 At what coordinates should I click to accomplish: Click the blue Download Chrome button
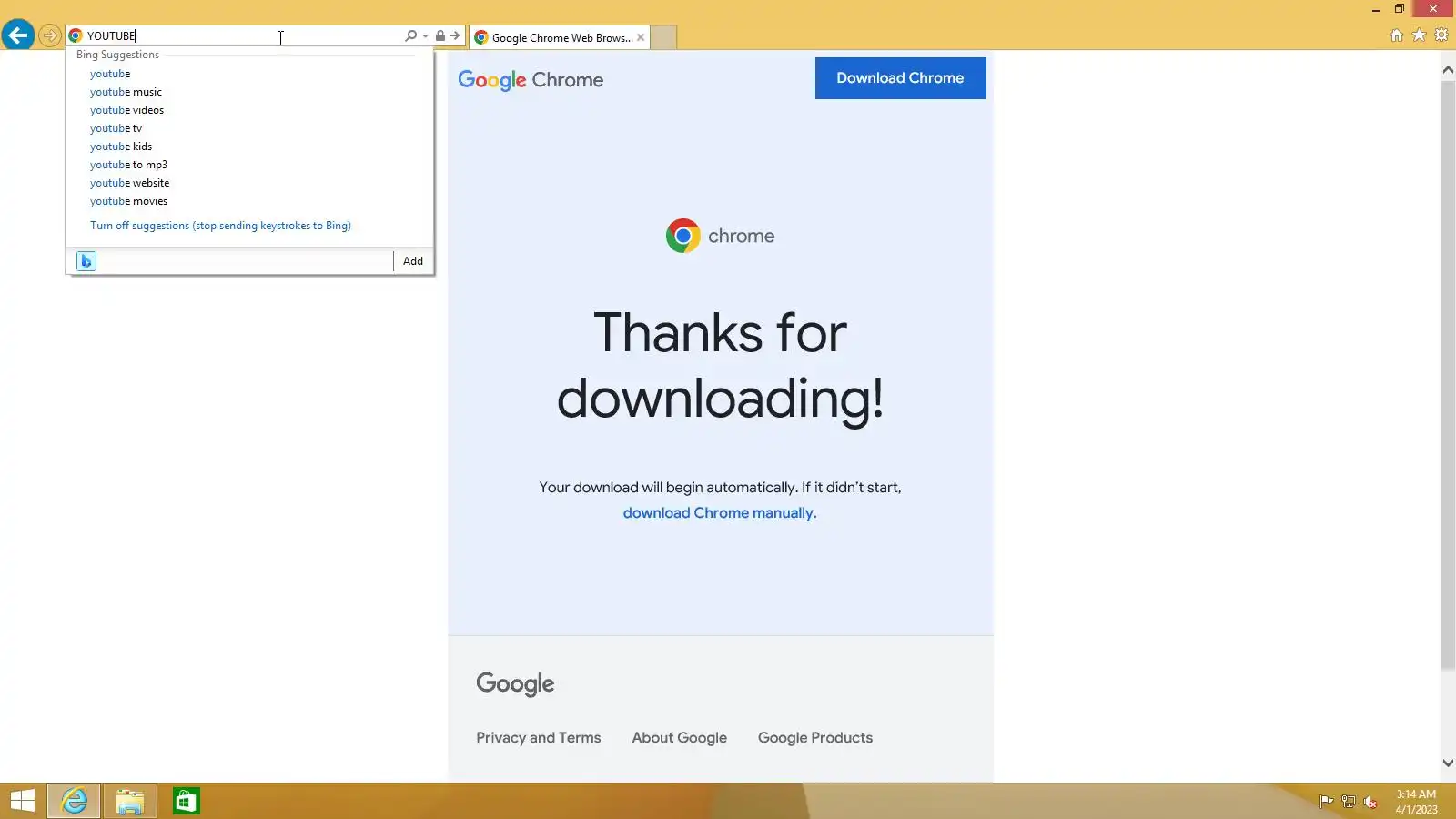pyautogui.click(x=900, y=78)
